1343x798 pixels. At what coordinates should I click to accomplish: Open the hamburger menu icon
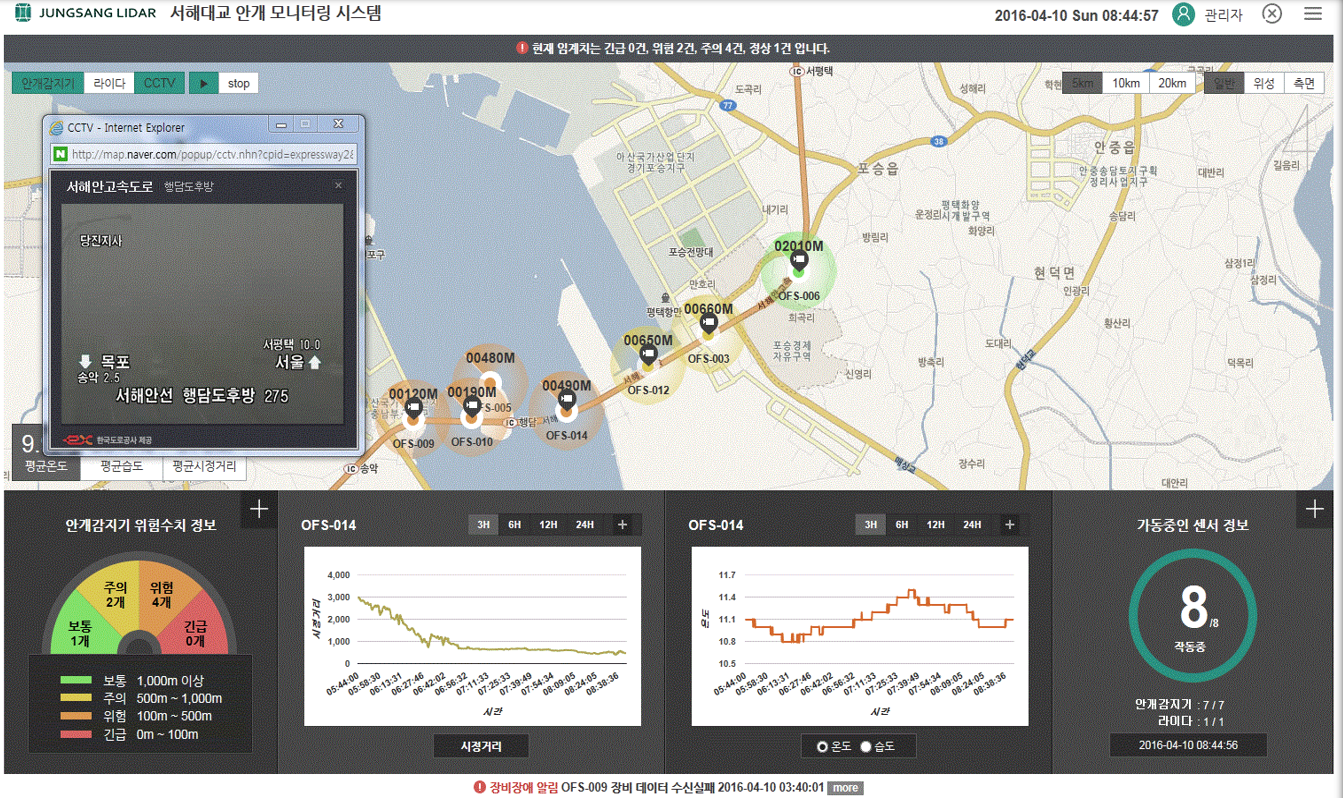(1313, 14)
